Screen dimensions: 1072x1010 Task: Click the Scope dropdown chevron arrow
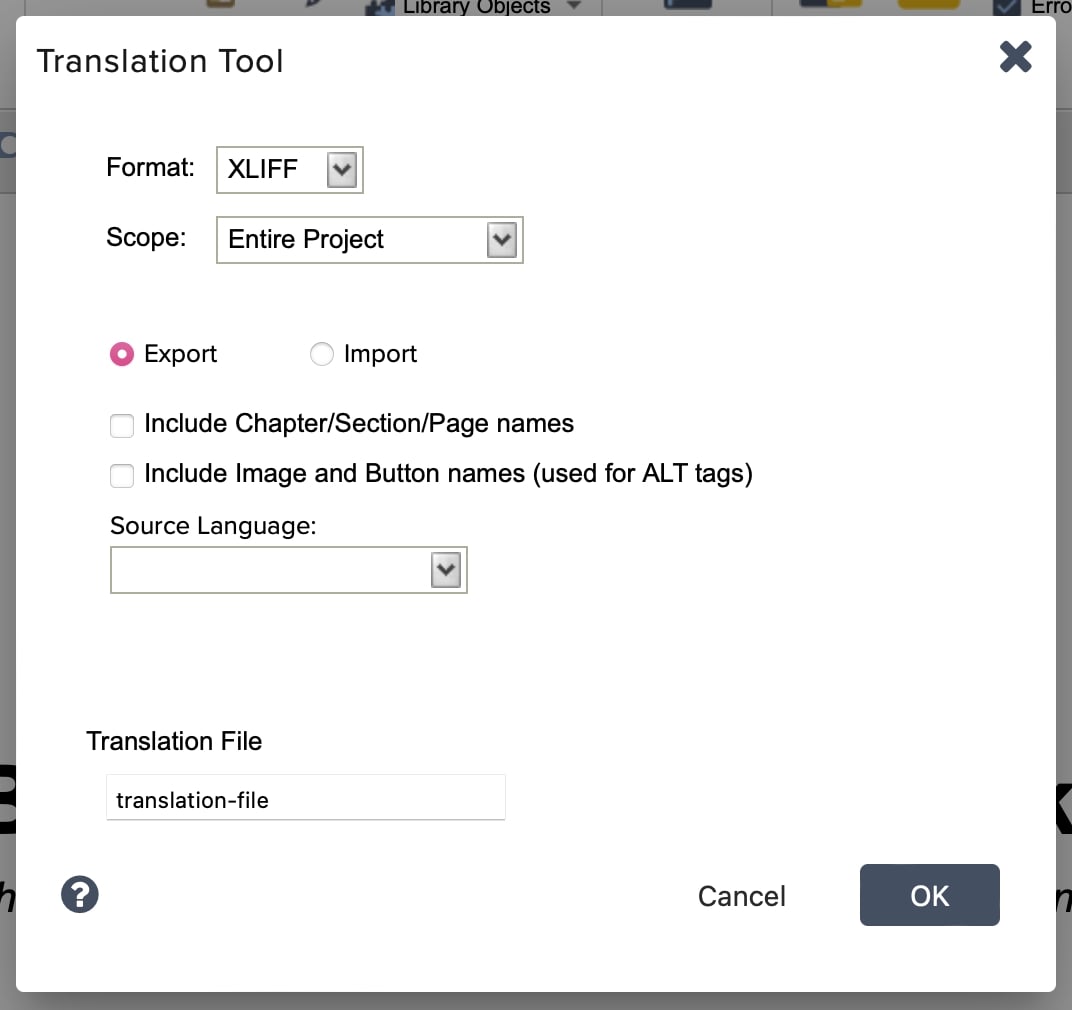point(501,240)
